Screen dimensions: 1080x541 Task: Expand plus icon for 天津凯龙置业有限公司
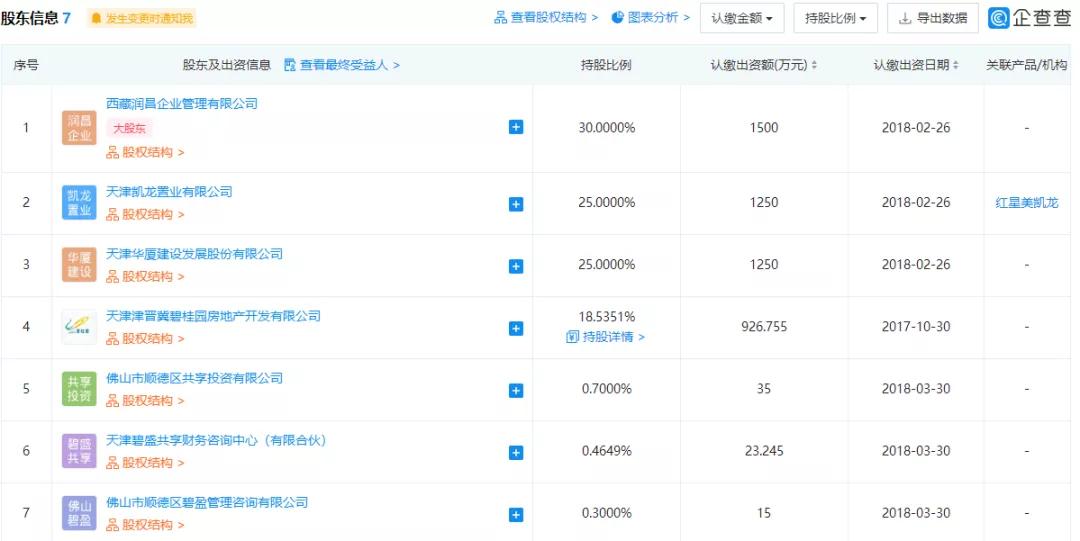(x=516, y=204)
